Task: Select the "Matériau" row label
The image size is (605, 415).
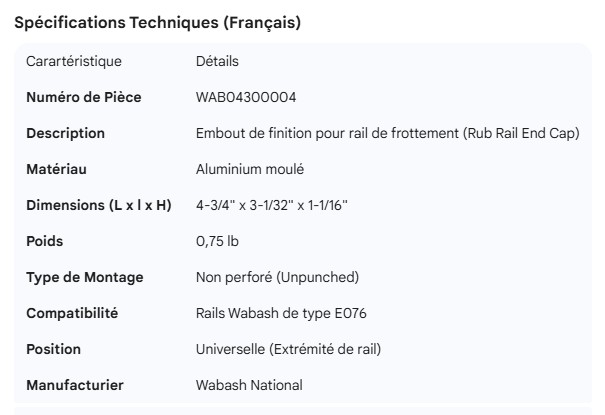Action: pos(55,169)
